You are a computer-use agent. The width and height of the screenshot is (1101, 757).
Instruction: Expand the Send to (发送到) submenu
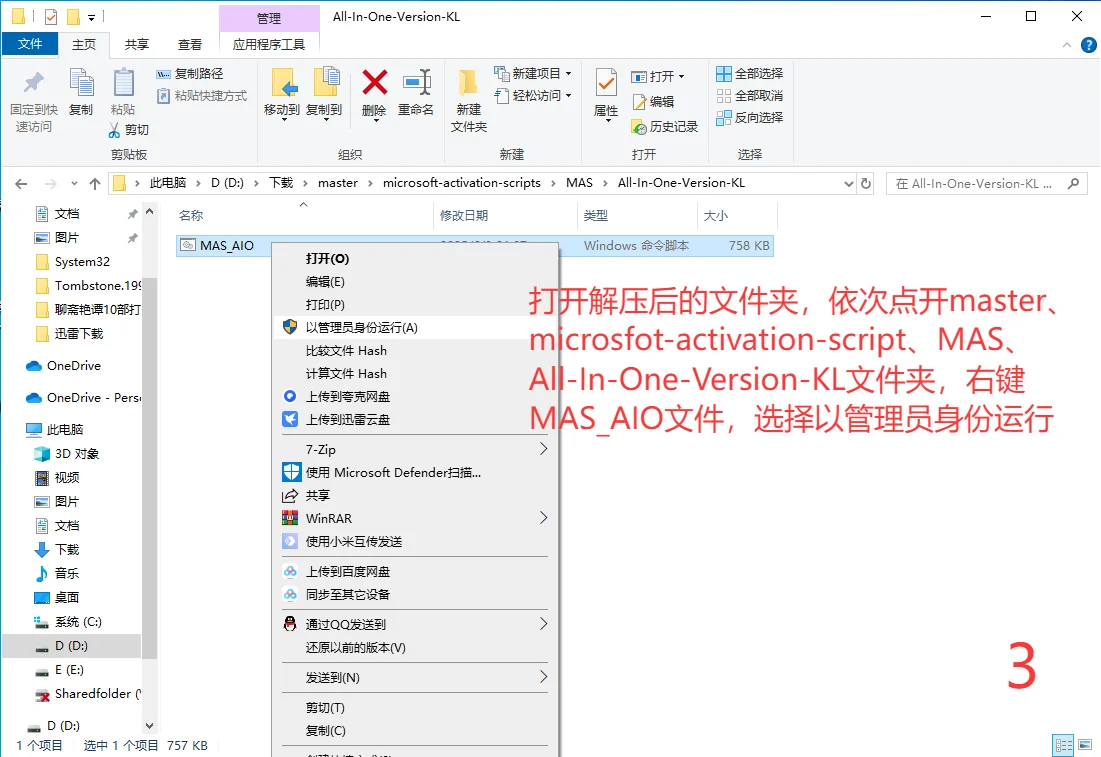[x=415, y=678]
